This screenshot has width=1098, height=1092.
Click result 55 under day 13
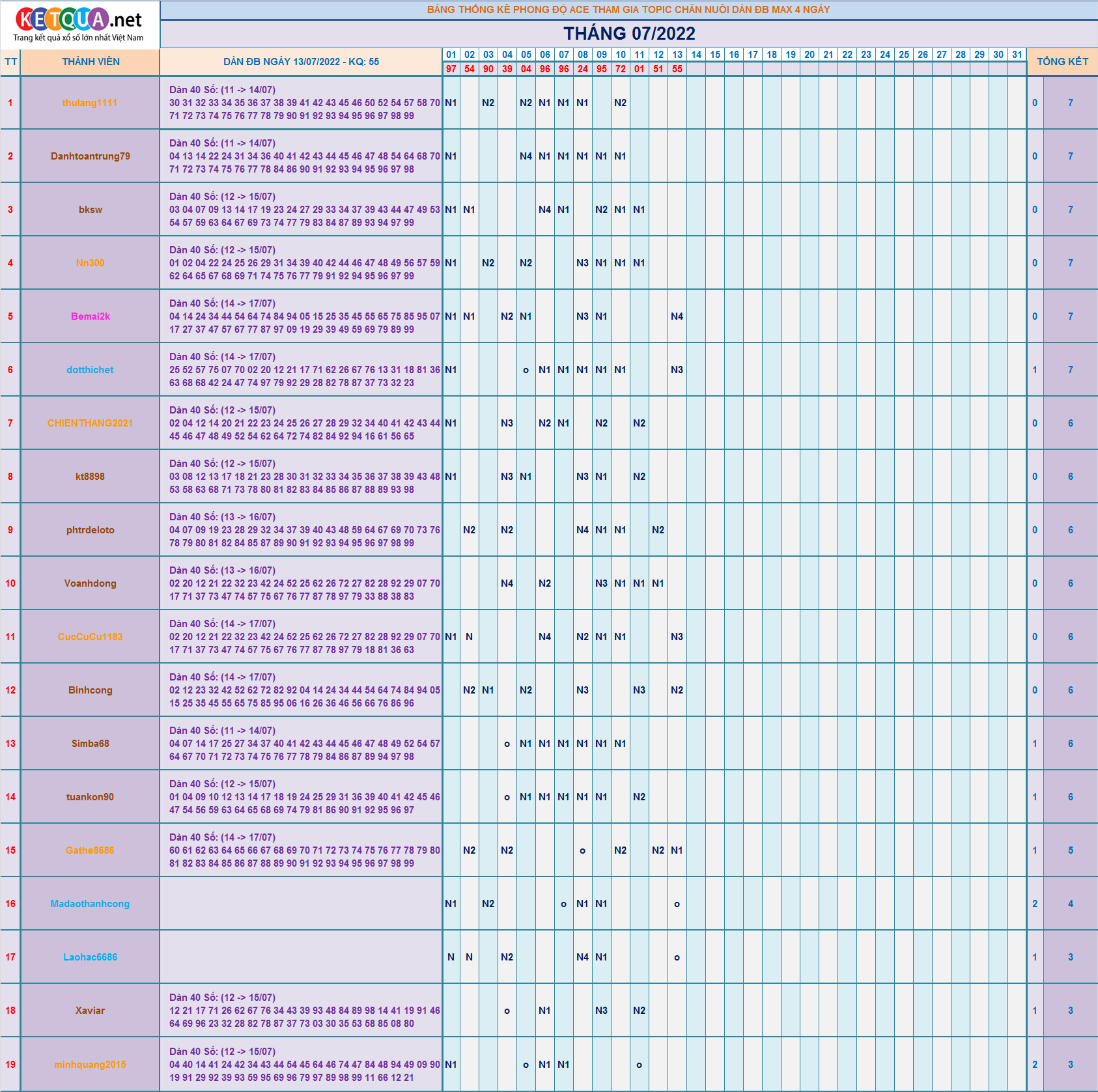pos(677,69)
